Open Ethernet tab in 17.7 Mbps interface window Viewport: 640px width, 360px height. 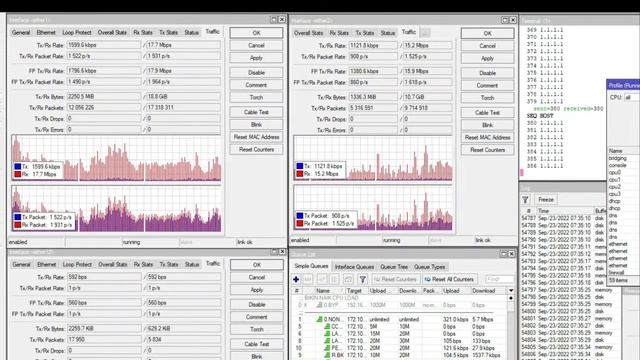[46, 32]
